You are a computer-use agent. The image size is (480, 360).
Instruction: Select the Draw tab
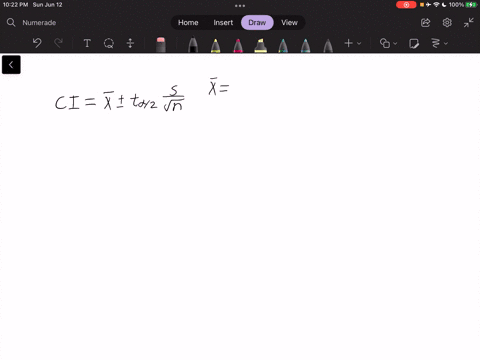[257, 23]
